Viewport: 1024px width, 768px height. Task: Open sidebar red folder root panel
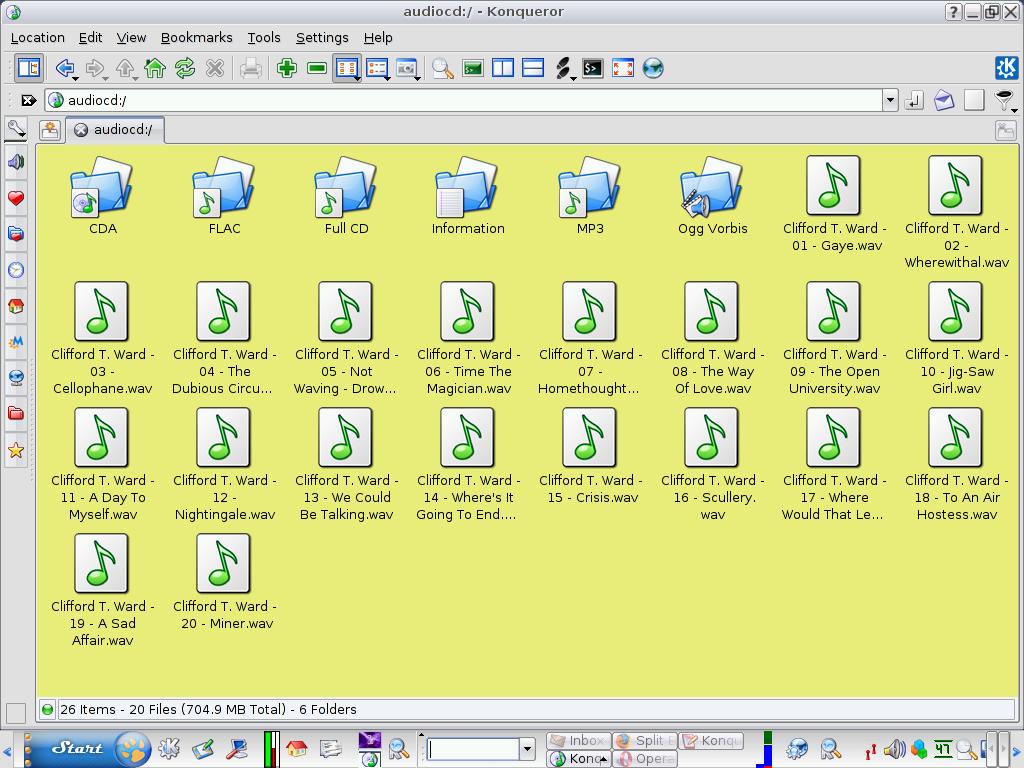pos(16,413)
